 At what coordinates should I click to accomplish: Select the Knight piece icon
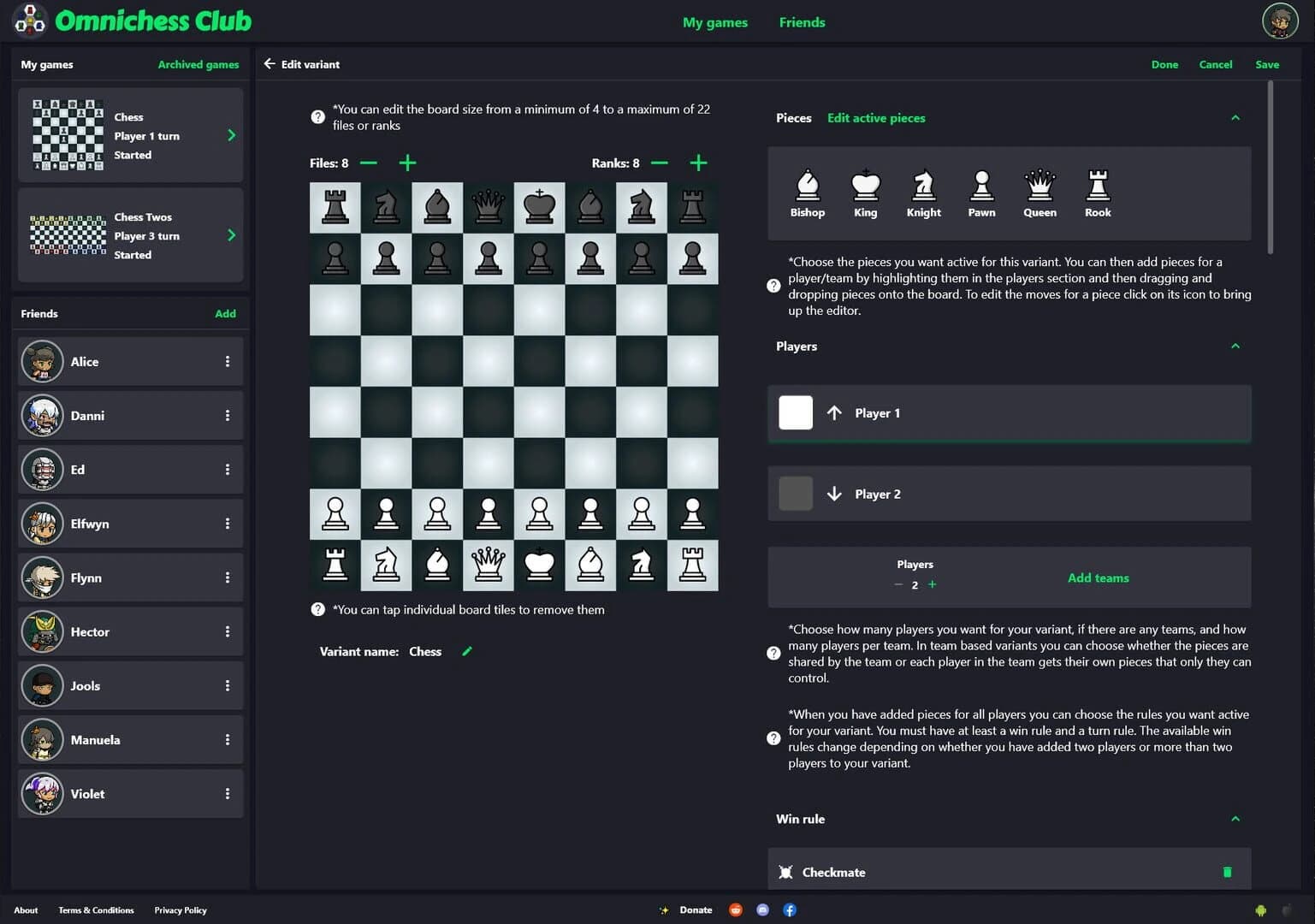[923, 185]
